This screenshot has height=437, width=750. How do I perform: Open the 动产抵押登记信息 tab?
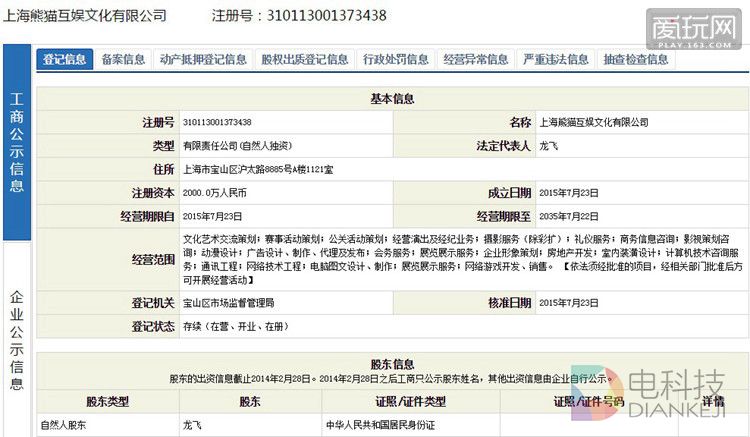point(203,60)
